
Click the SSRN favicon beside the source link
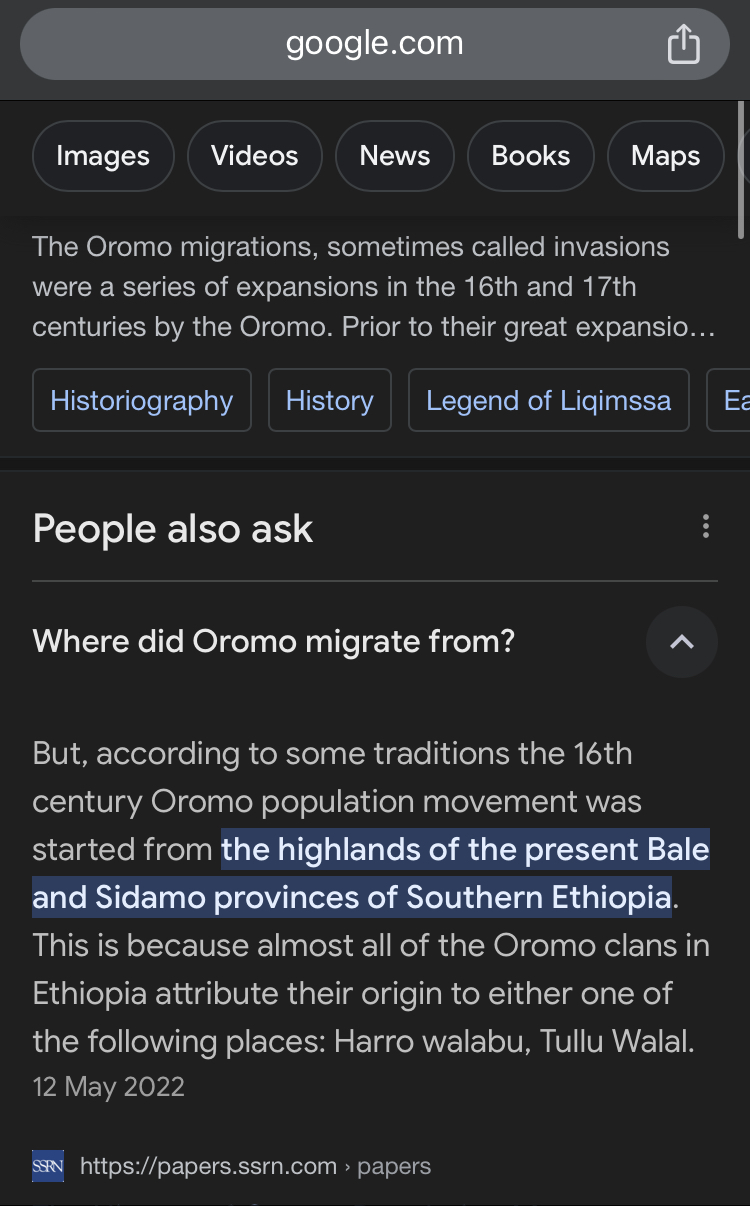pyautogui.click(x=48, y=1166)
